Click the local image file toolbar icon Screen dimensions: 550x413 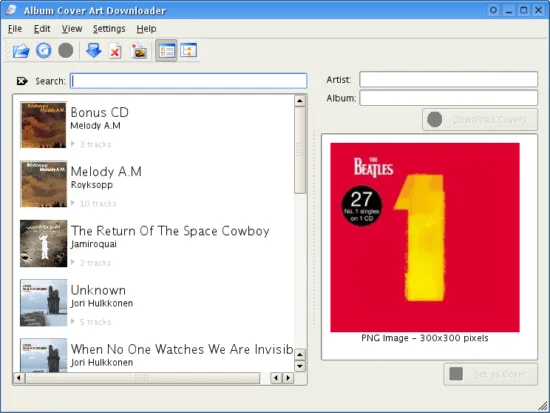click(139, 51)
